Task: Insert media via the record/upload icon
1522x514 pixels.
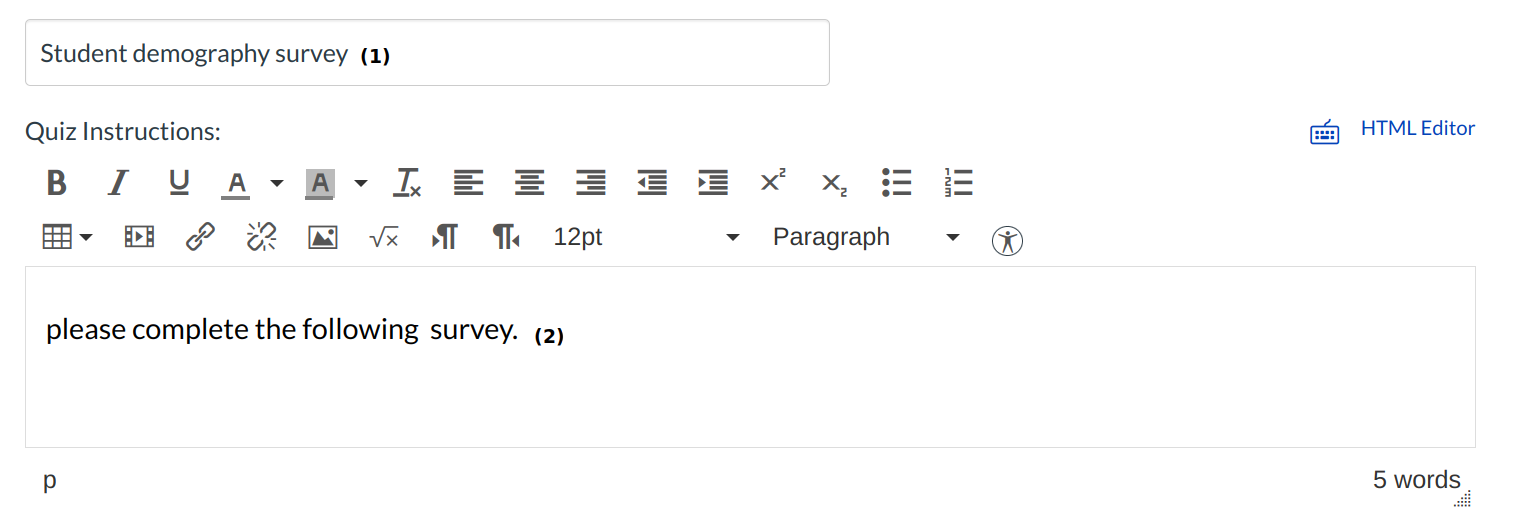Action: pos(139,237)
